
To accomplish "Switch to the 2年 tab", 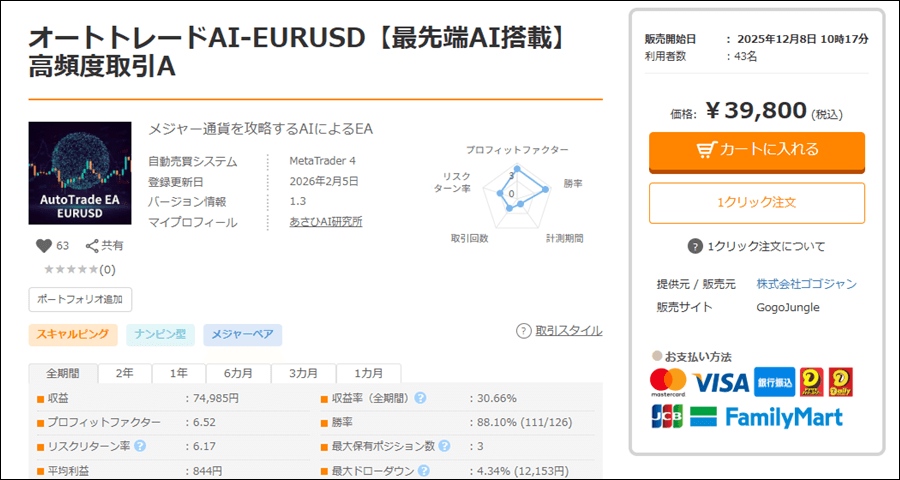I will 124,373.
